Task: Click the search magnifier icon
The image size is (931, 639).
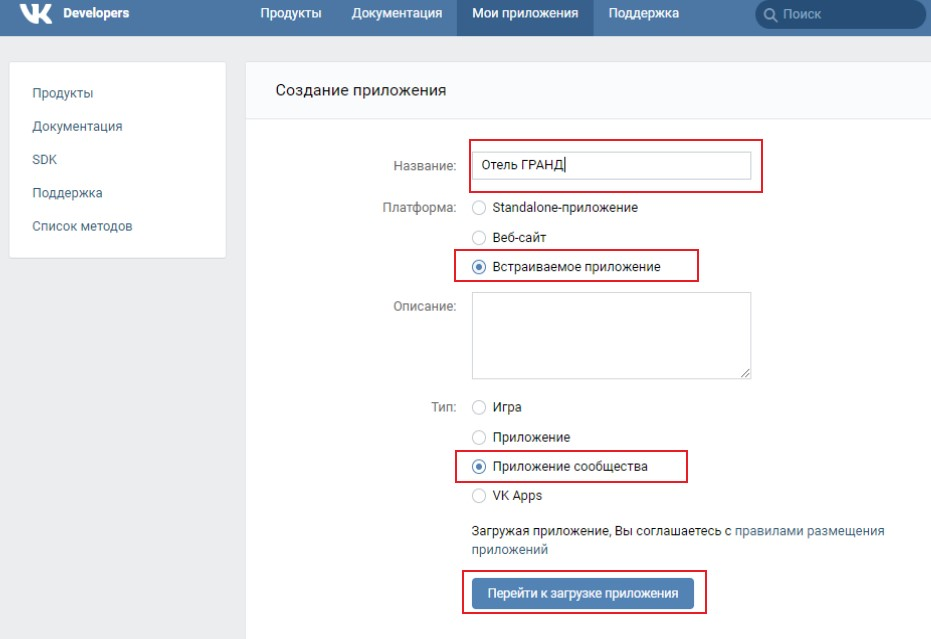Action: point(770,15)
